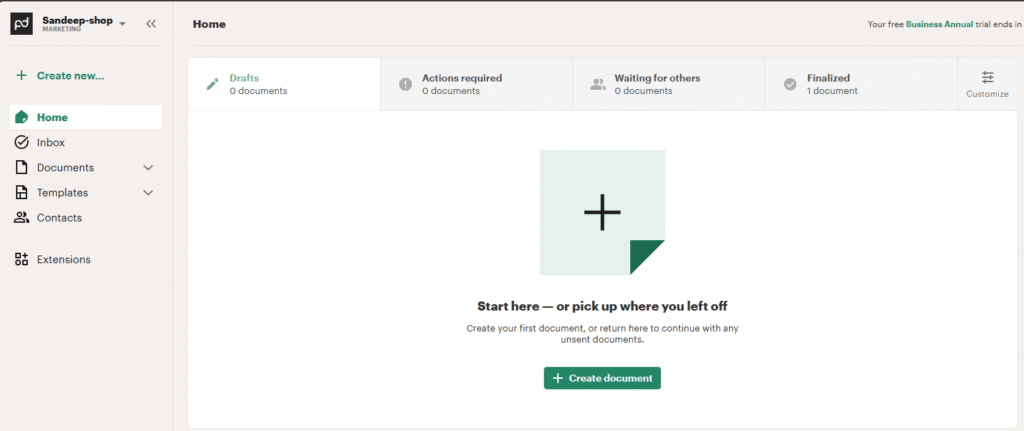Click the Home house icon
This screenshot has width=1024, height=431.
[x=22, y=117]
